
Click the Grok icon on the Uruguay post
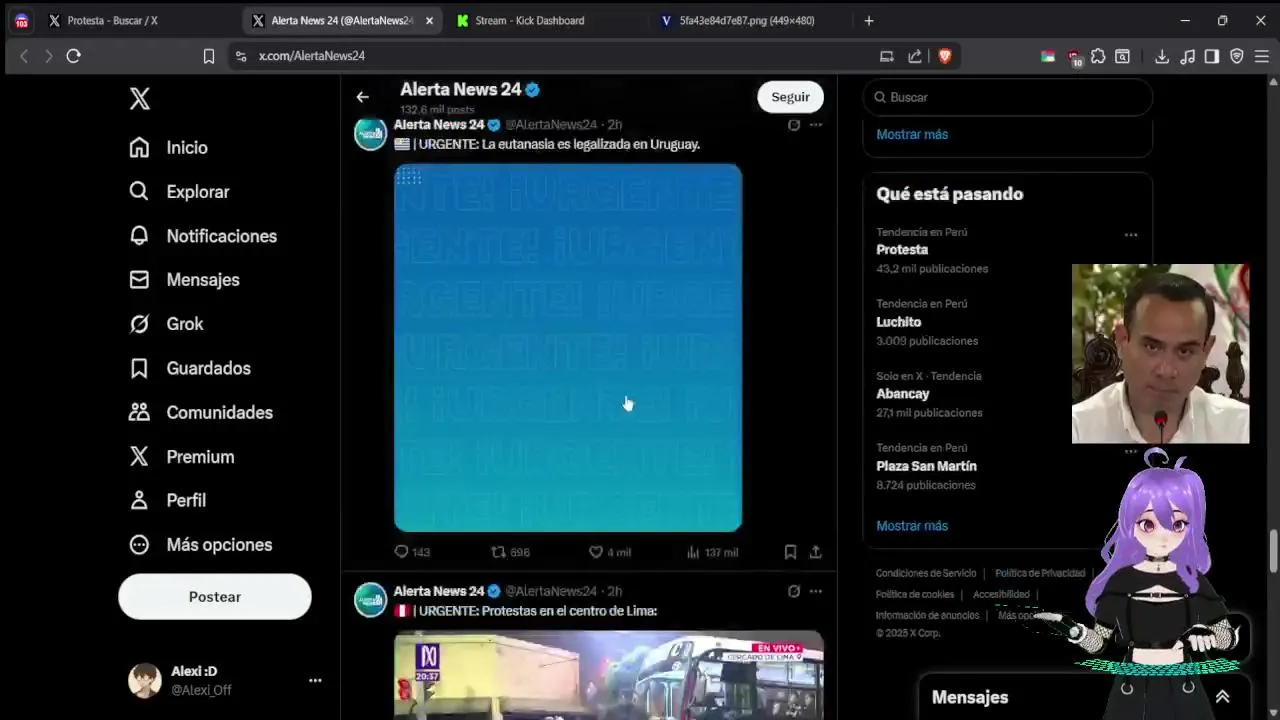pos(794,125)
